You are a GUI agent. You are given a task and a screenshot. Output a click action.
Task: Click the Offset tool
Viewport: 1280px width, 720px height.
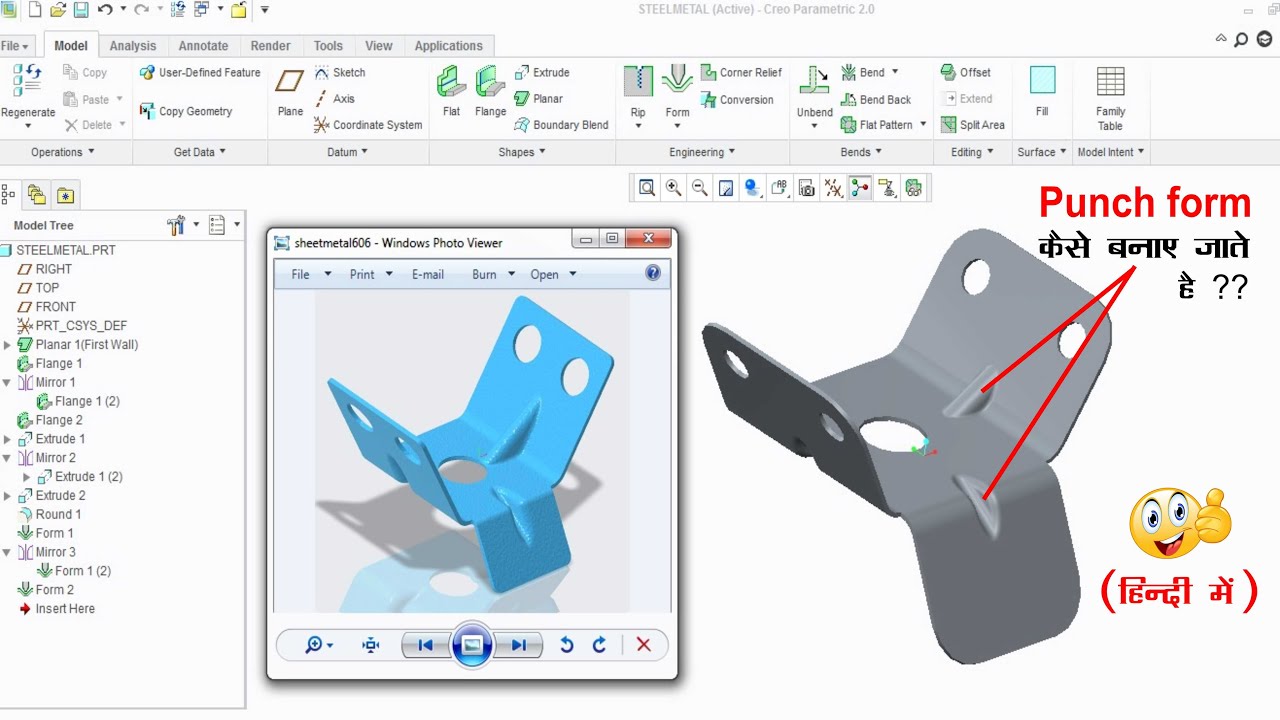tap(966, 73)
